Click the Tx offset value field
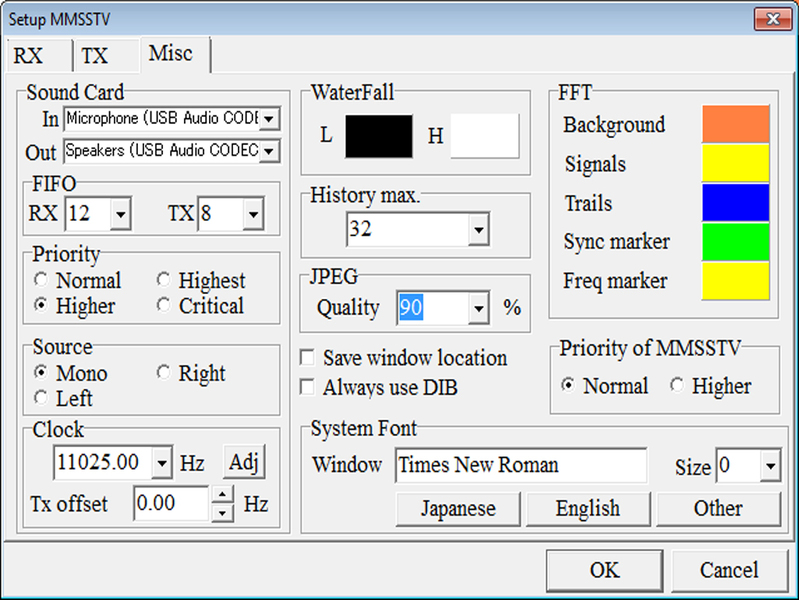Viewport: 799px width, 600px height. pos(172,504)
